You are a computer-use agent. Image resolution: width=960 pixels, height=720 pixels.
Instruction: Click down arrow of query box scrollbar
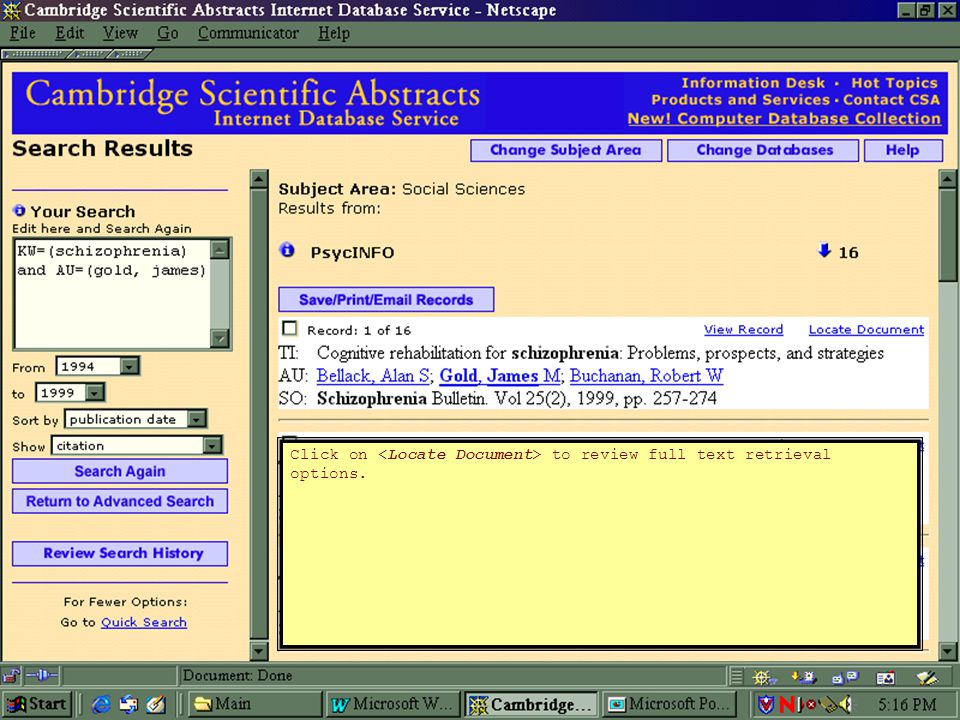[219, 339]
